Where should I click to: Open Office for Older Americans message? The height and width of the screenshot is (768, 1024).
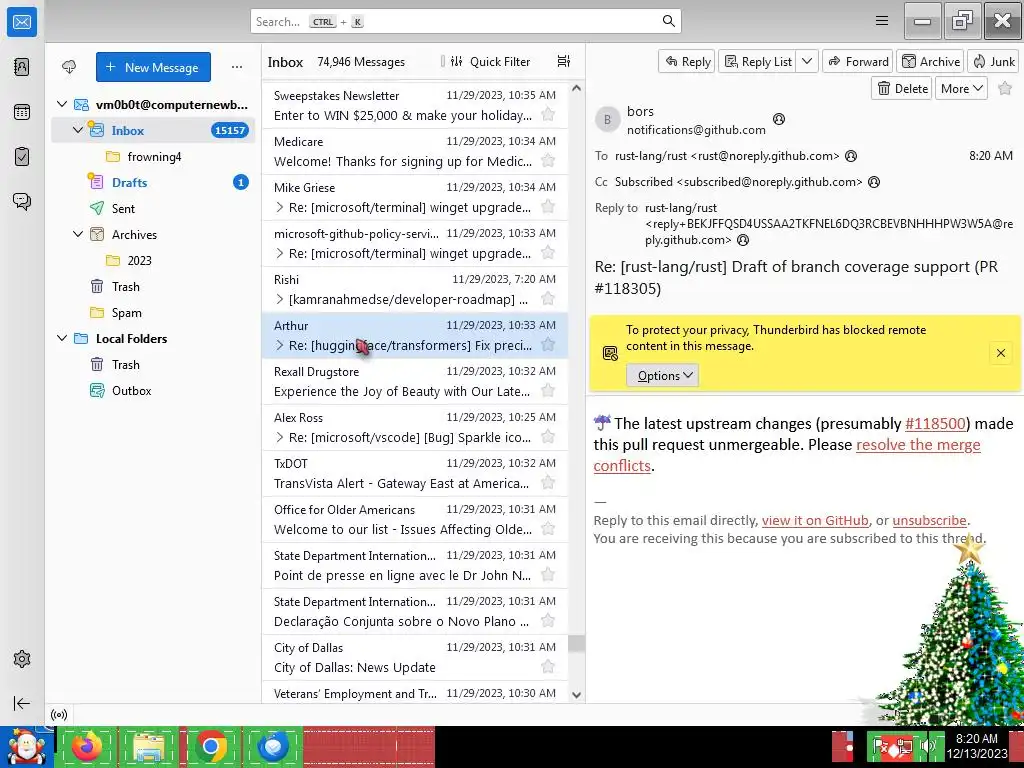415,519
